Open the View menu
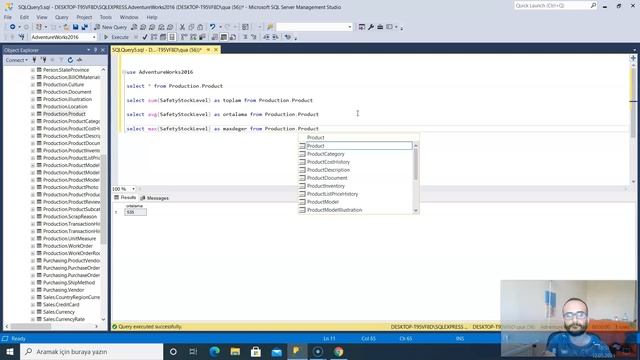This screenshot has height=360, width=640. (42, 17)
